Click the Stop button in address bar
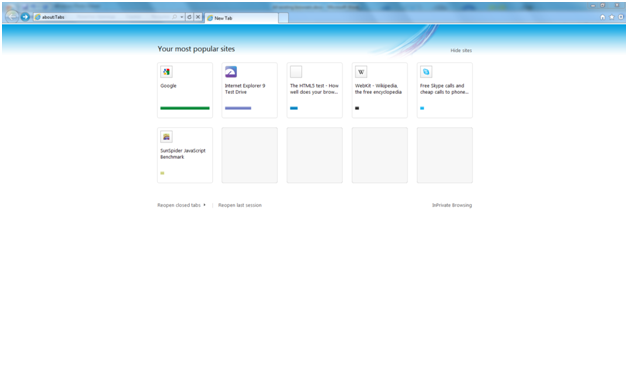The image size is (628, 378). click(198, 17)
